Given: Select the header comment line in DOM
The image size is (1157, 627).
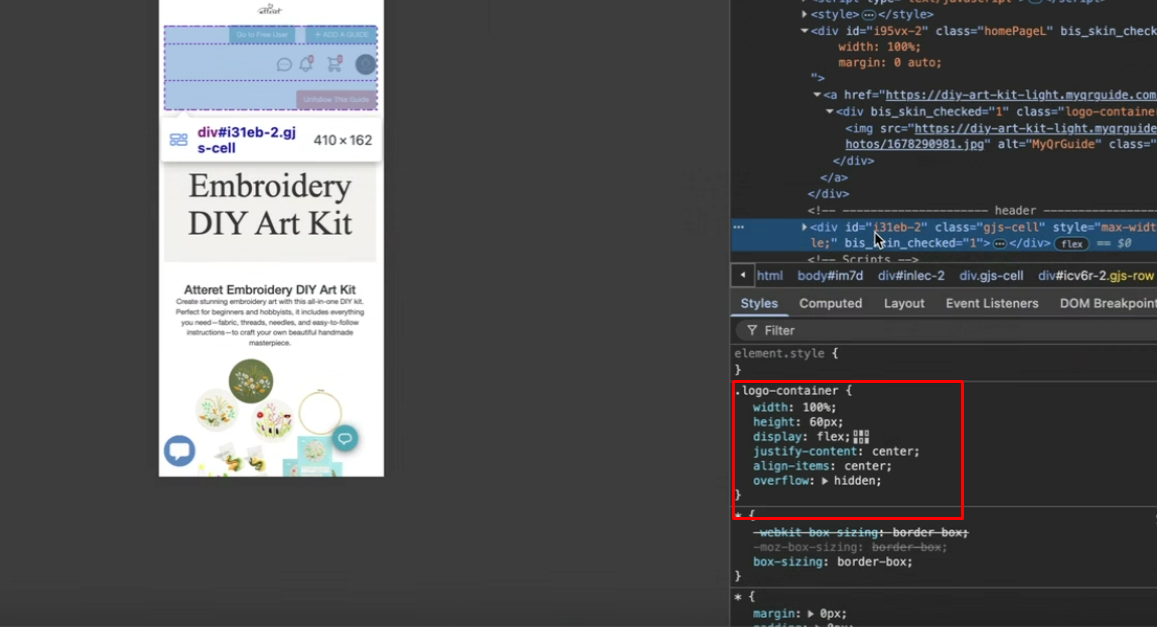Looking at the screenshot, I should [x=981, y=210].
